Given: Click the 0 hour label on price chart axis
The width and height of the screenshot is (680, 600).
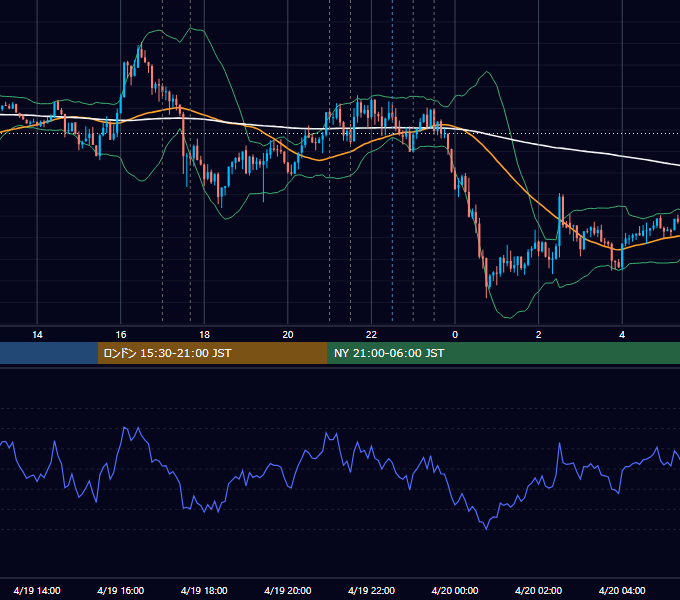Looking at the screenshot, I should click(x=455, y=335).
